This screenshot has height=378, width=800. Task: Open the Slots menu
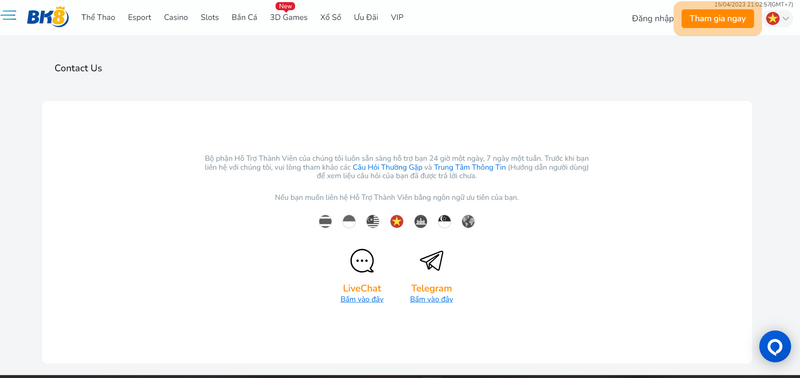[210, 17]
